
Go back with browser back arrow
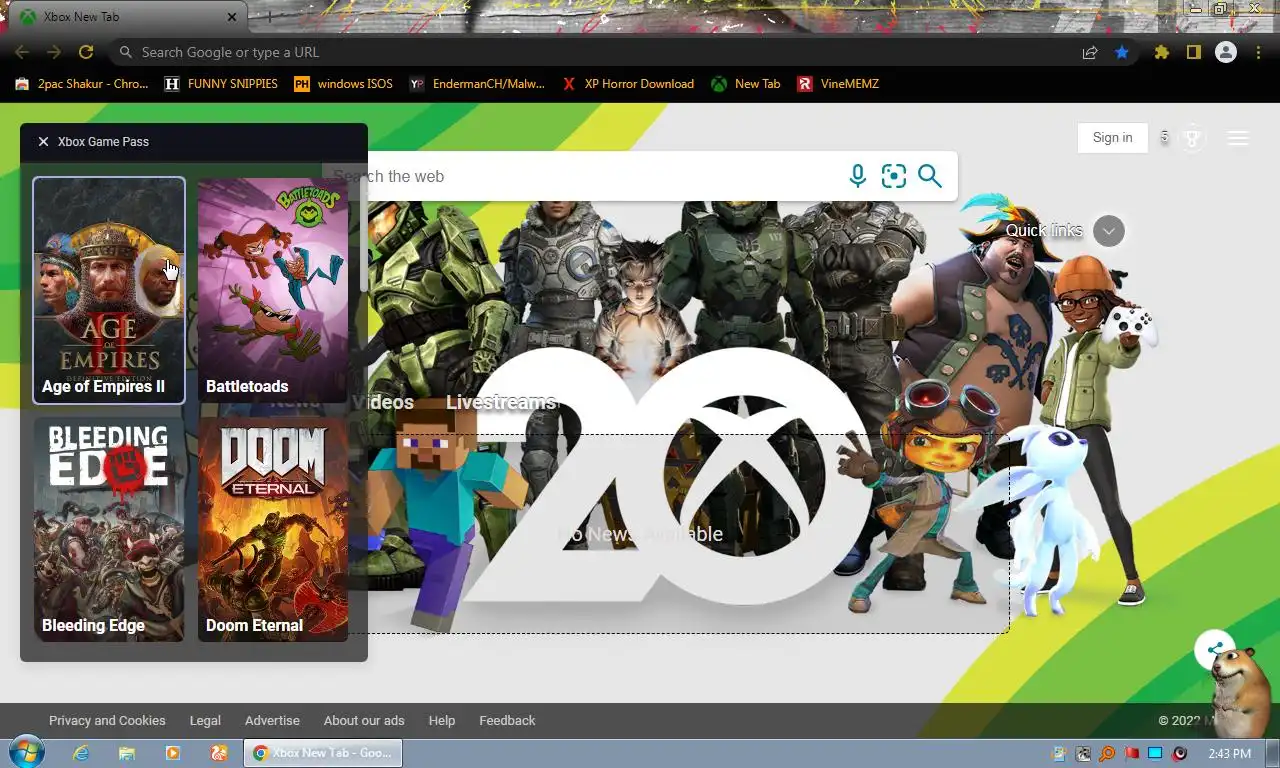pyautogui.click(x=22, y=52)
